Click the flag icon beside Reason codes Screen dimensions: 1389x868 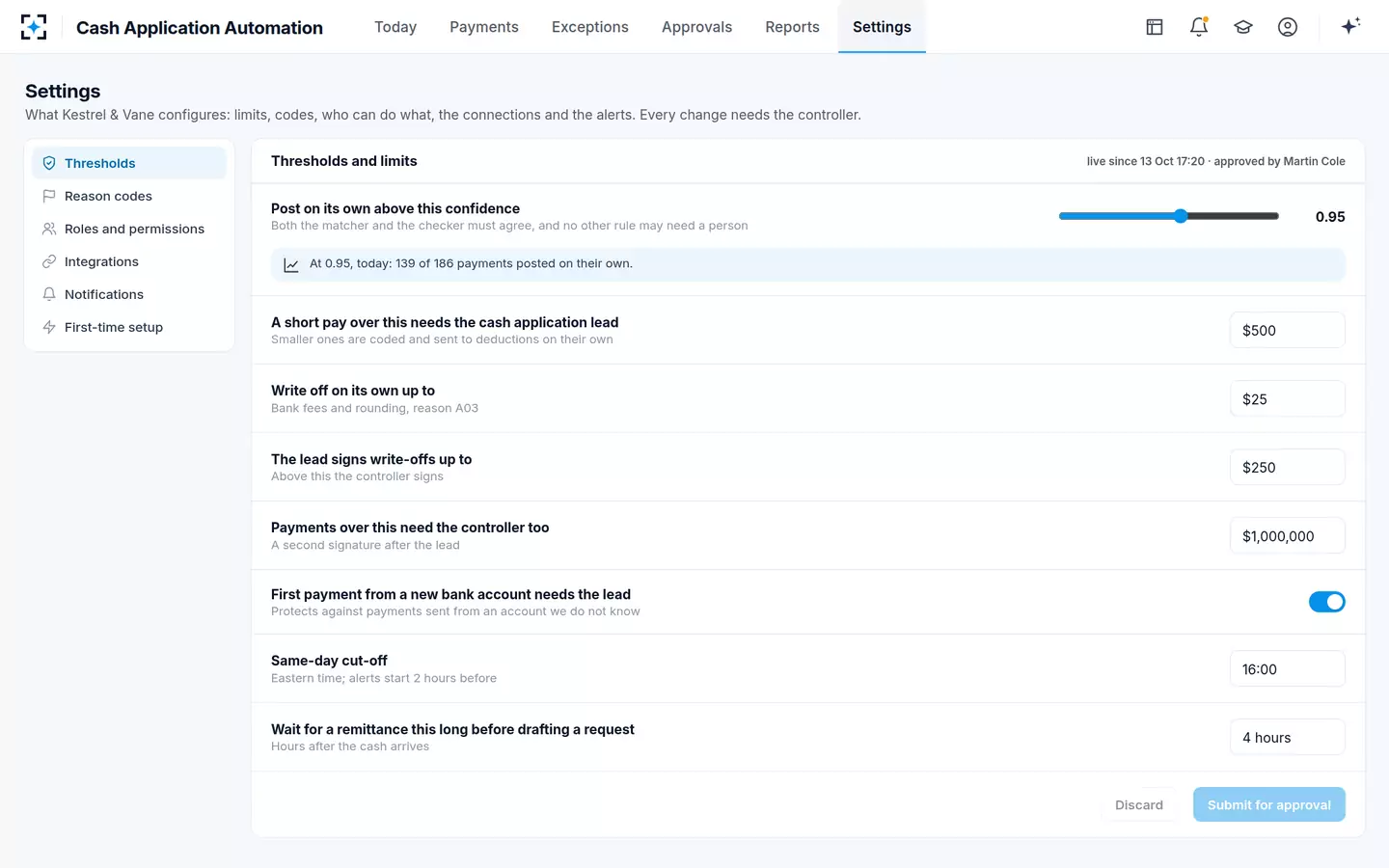(49, 196)
